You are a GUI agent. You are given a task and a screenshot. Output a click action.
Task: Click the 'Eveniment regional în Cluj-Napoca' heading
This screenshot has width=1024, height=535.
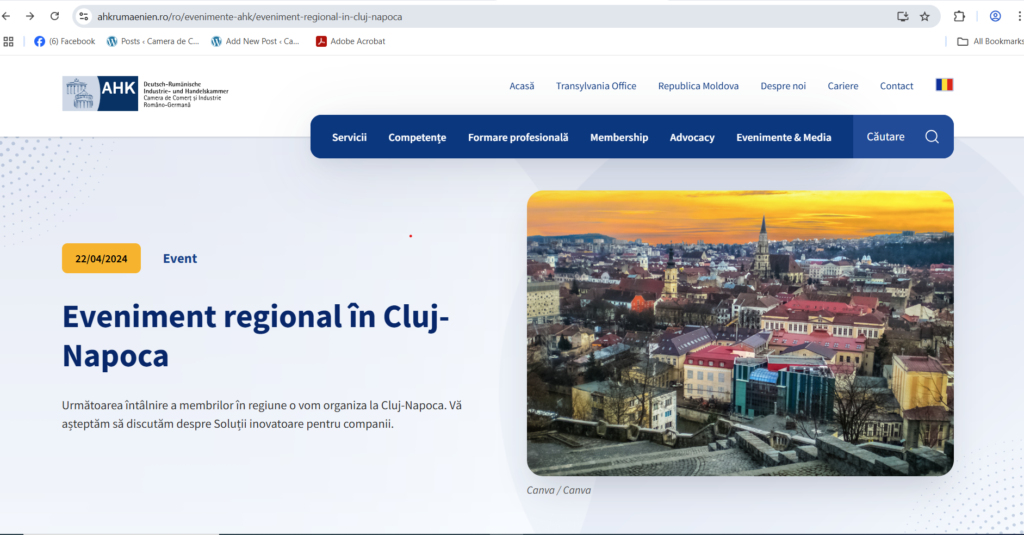coord(255,336)
